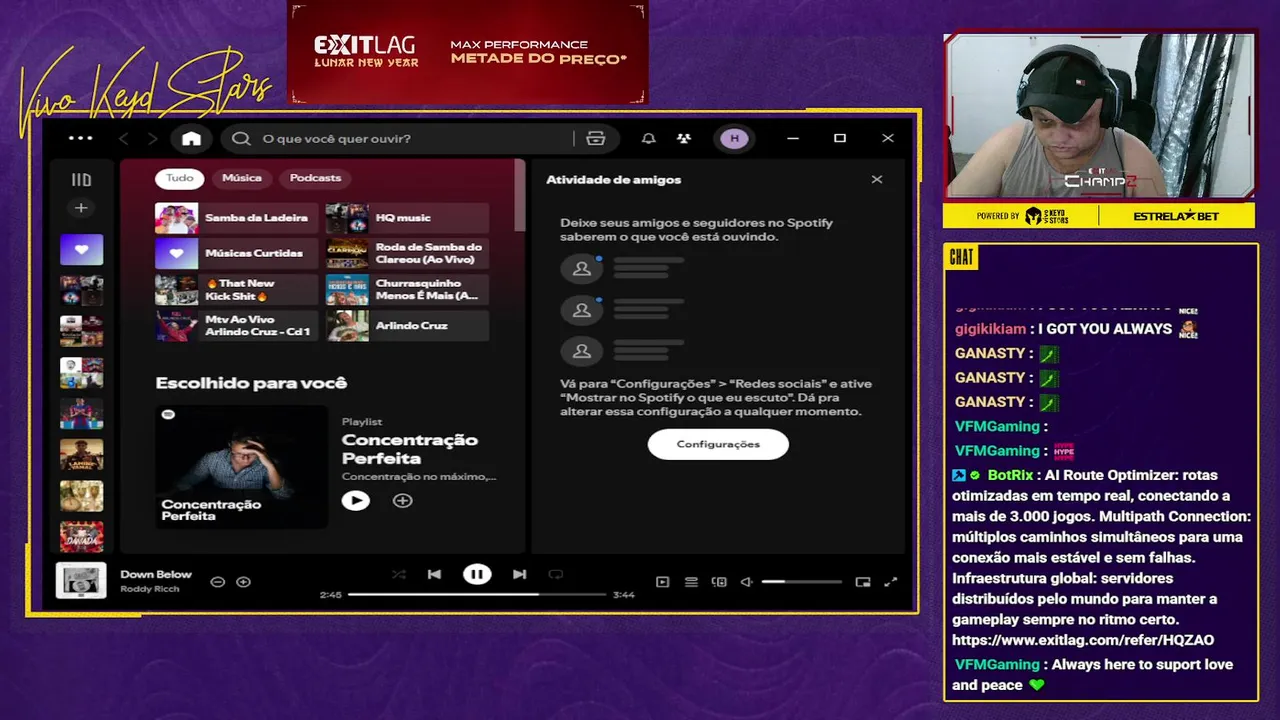Open the exitlag.com referral link in chat
The image size is (1280, 720).
(x=1083, y=640)
